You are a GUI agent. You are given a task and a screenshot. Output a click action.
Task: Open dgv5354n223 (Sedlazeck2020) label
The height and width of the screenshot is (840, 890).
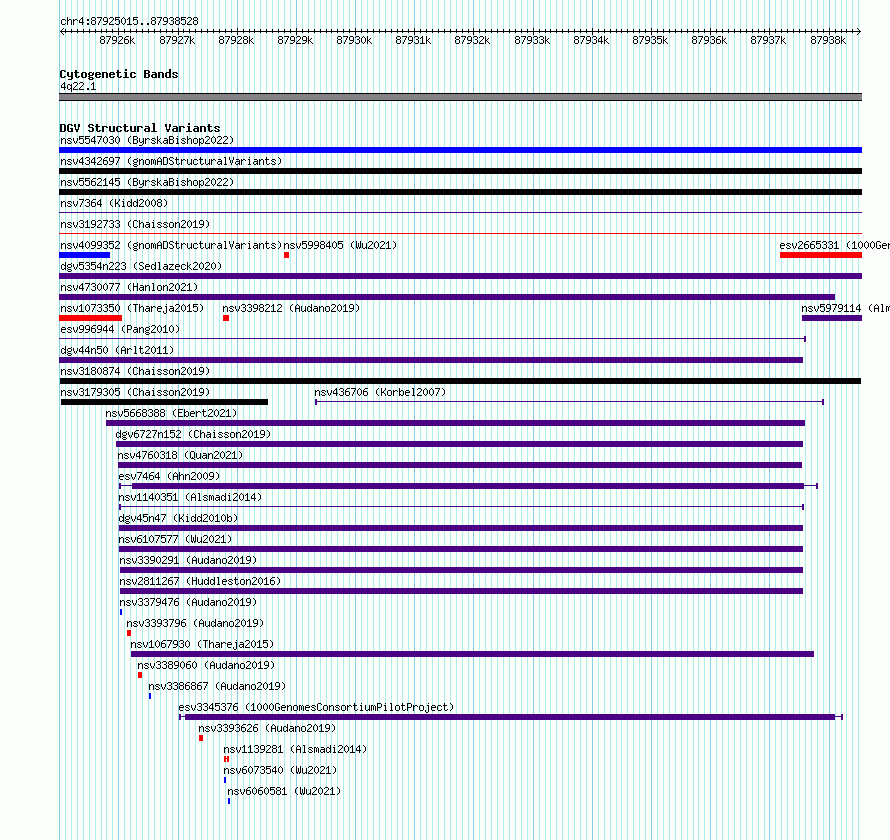click(141, 266)
